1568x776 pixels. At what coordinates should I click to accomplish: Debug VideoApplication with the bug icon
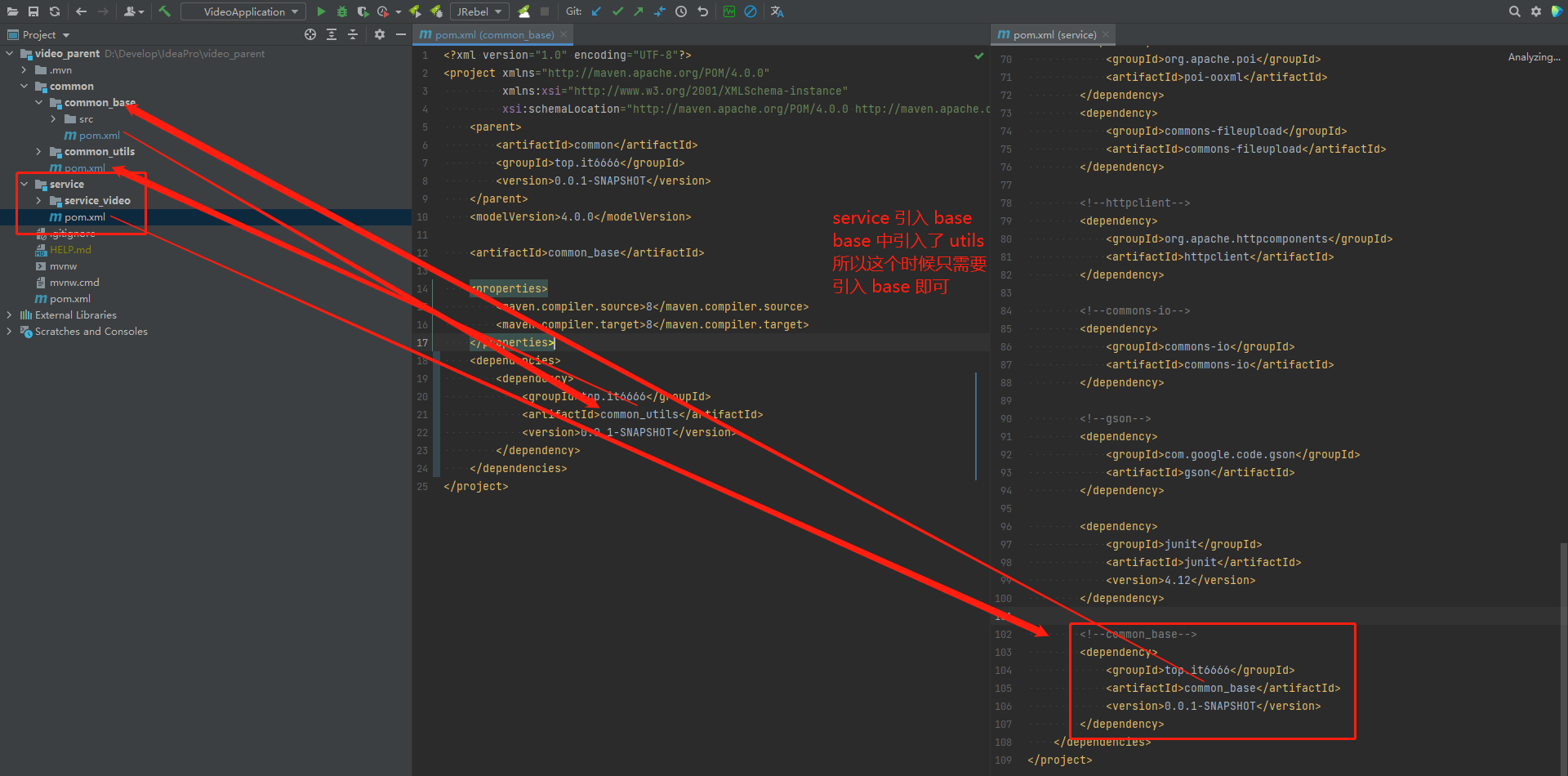[342, 11]
